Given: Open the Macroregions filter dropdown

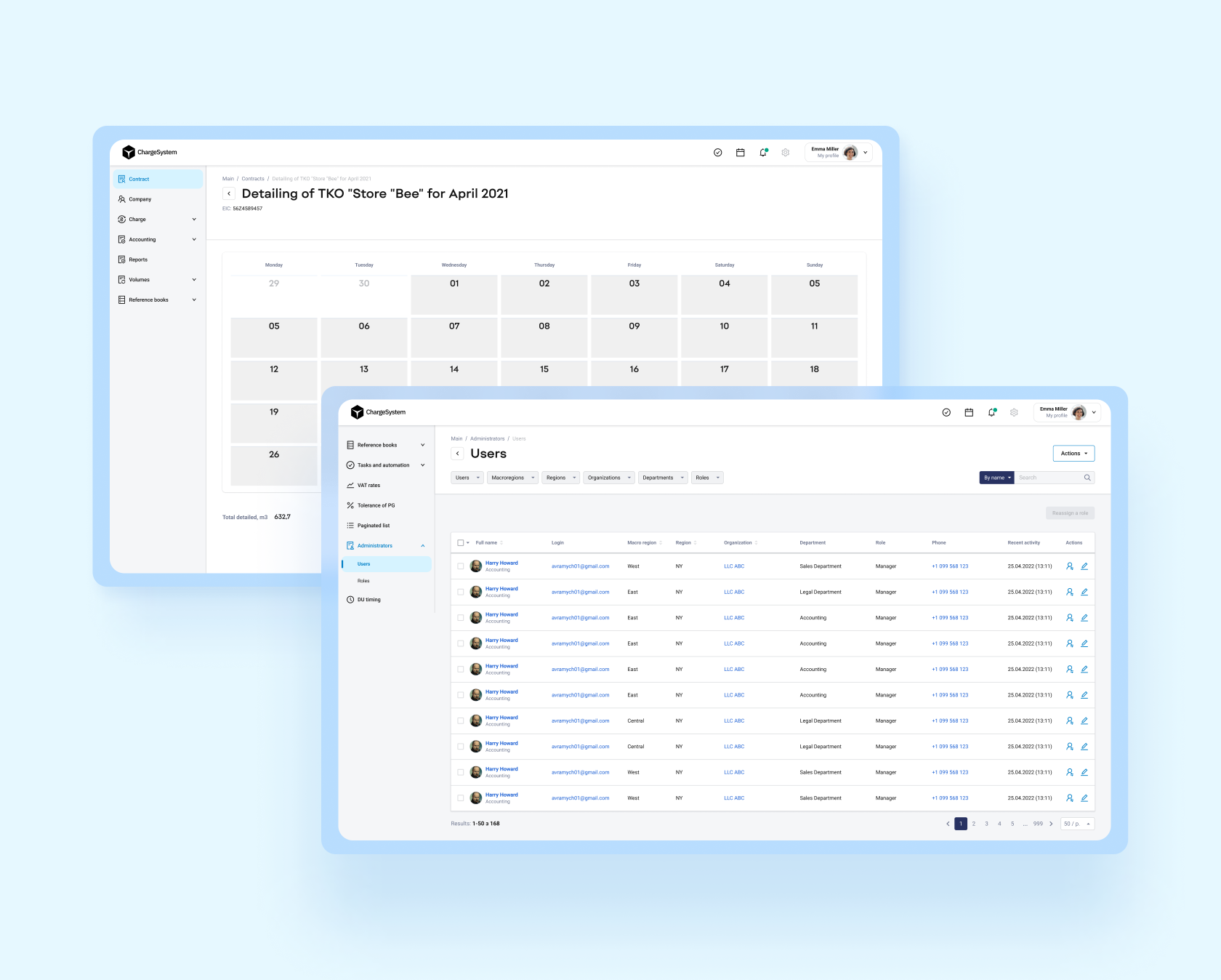Looking at the screenshot, I should [512, 478].
